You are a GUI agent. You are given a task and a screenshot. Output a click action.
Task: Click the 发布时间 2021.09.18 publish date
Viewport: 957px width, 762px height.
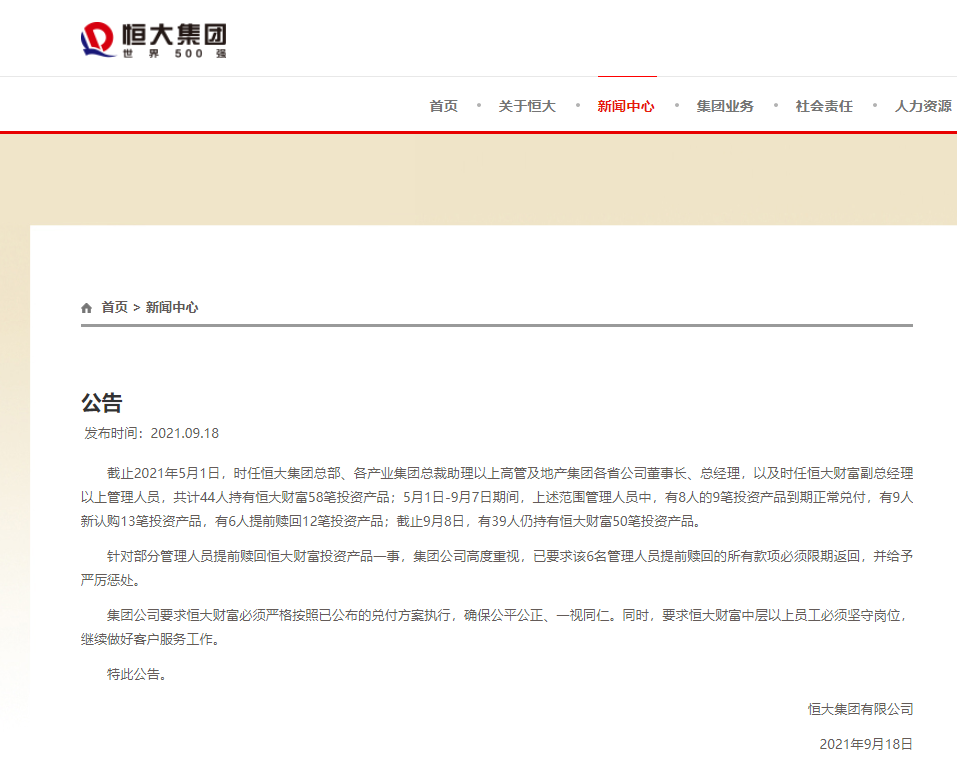(151, 433)
